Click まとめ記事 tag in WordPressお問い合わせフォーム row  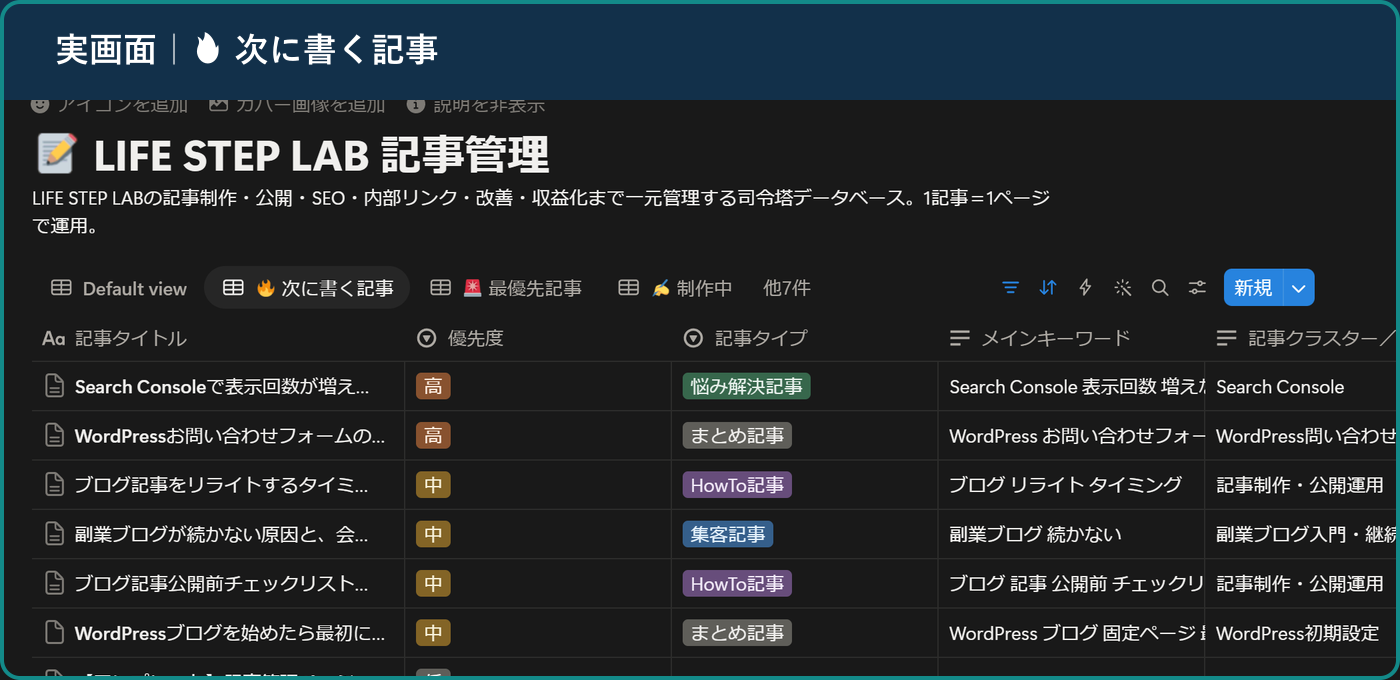tap(737, 436)
